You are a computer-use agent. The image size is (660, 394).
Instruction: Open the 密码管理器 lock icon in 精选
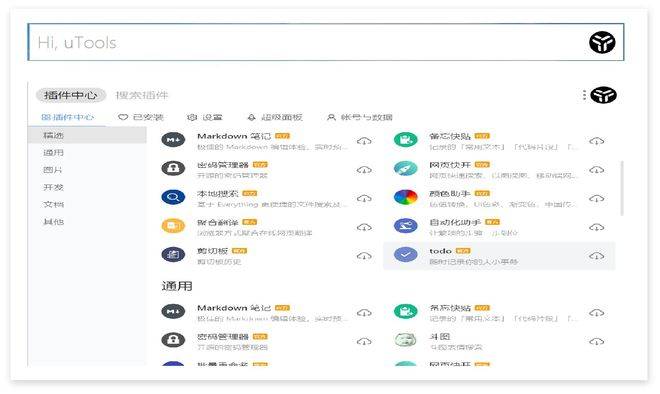click(x=173, y=168)
